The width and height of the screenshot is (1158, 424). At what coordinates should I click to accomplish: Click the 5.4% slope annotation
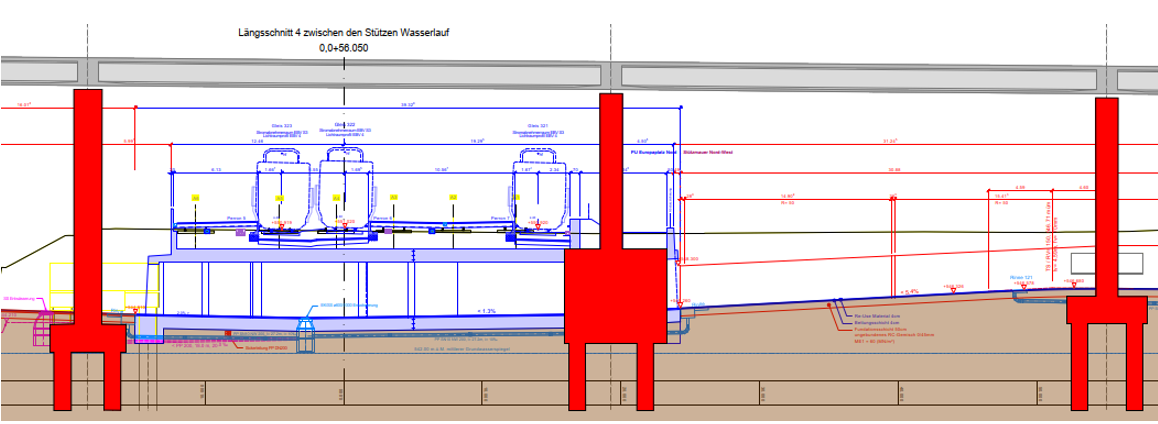[909, 291]
